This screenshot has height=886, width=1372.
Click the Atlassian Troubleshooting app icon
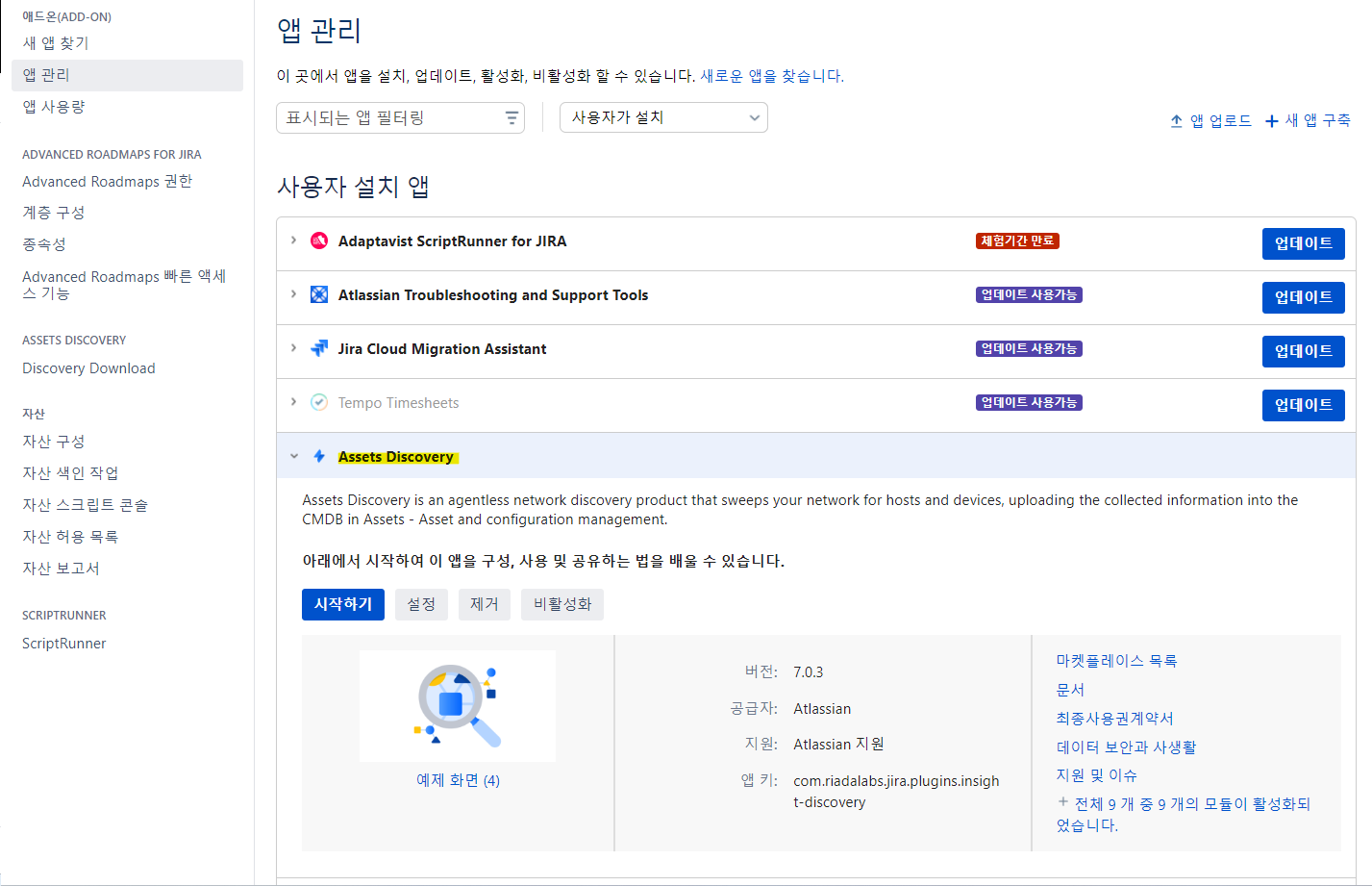tap(319, 294)
